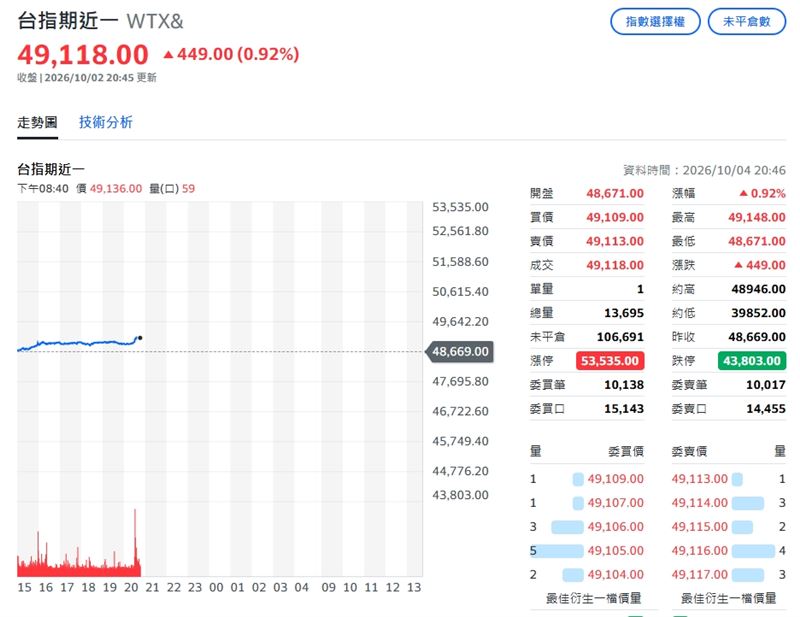
Task: Click the 昨收 value 48,669.00 in quote table
Action: [757, 337]
